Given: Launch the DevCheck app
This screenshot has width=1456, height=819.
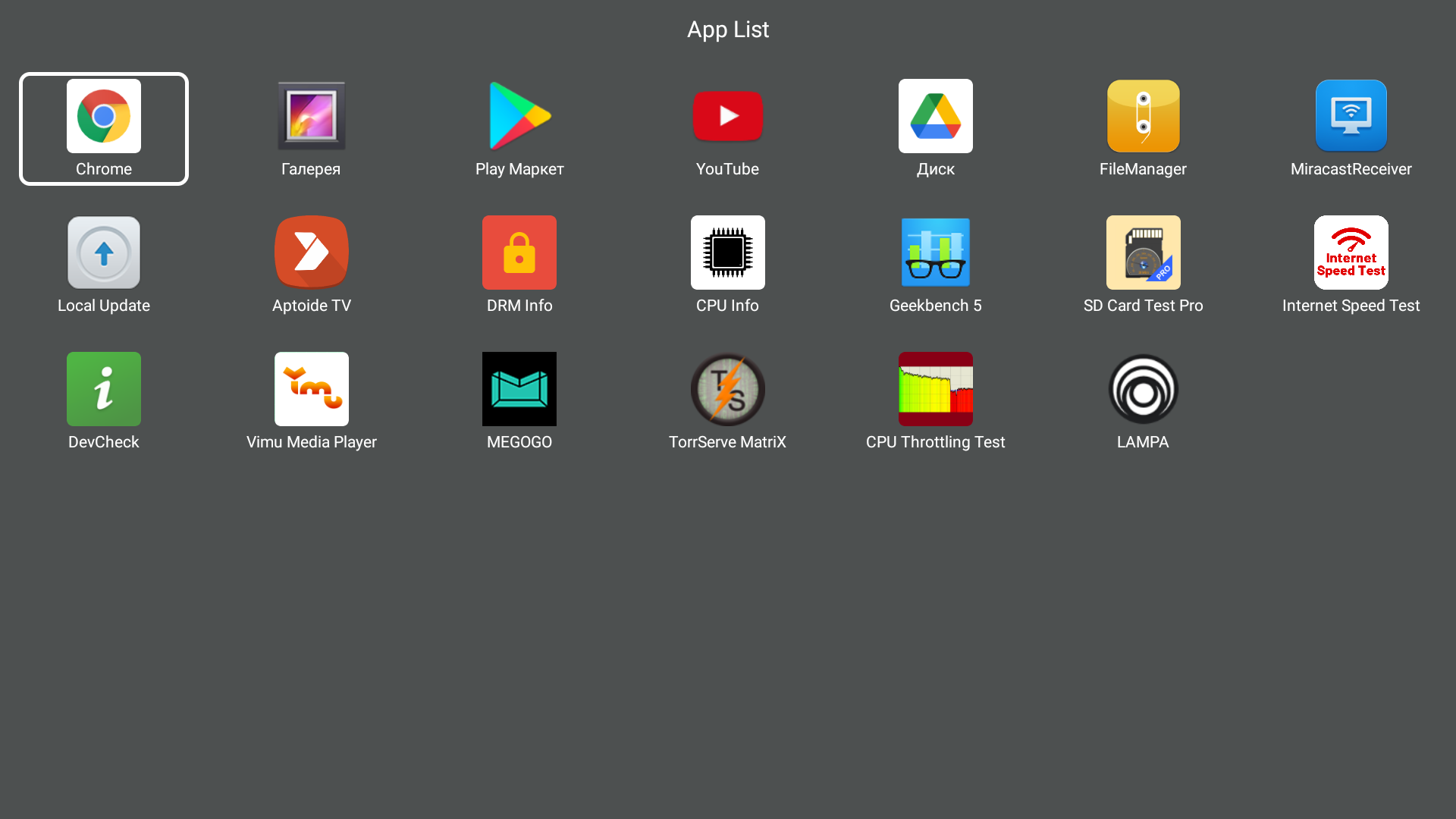Looking at the screenshot, I should [x=104, y=390].
